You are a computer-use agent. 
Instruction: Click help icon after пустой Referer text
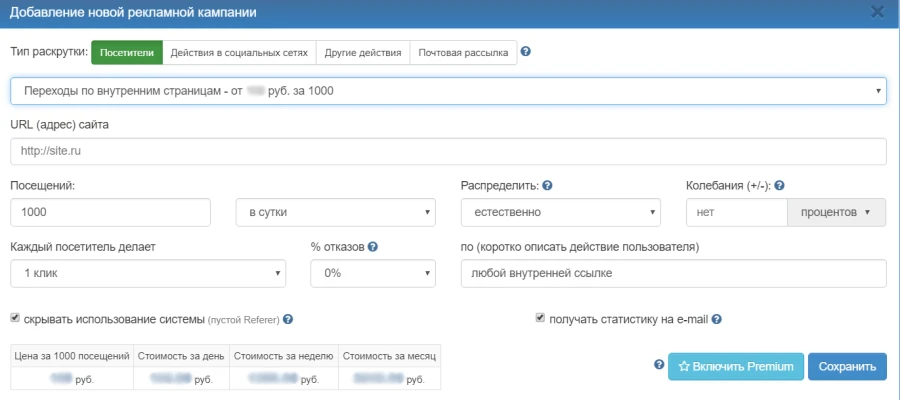pyautogui.click(x=287, y=319)
